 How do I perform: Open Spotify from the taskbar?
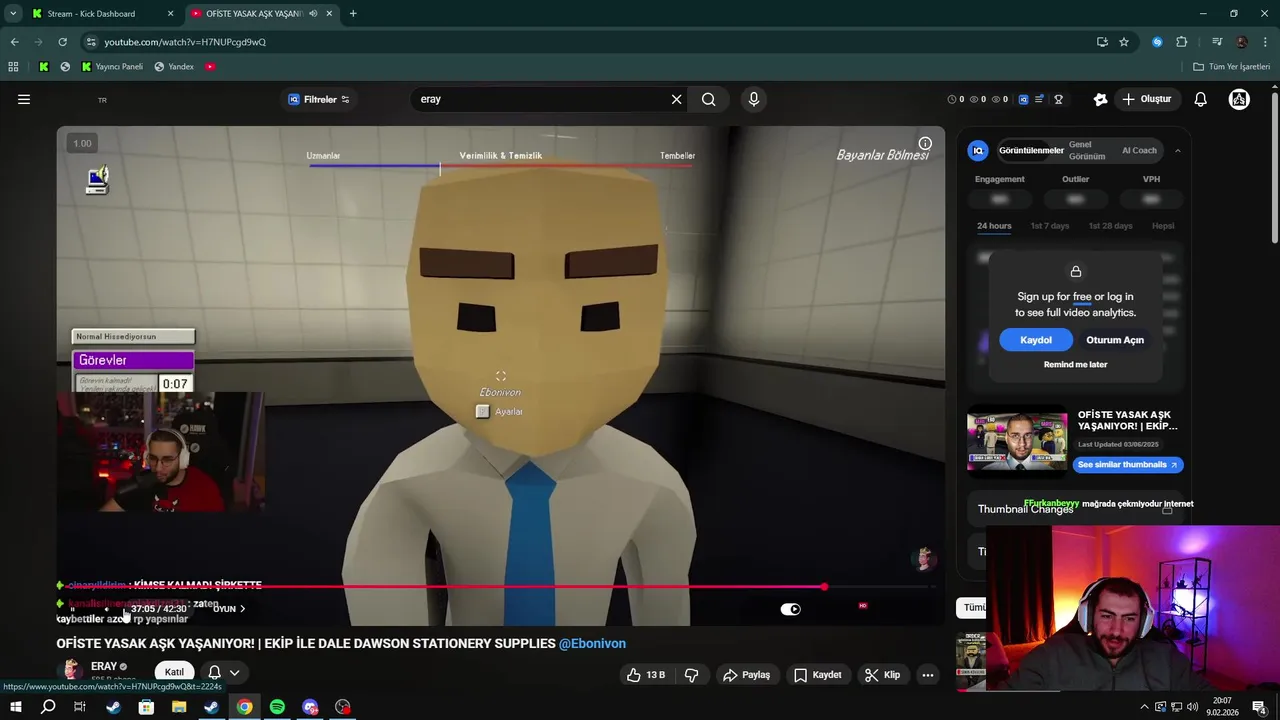[277, 707]
